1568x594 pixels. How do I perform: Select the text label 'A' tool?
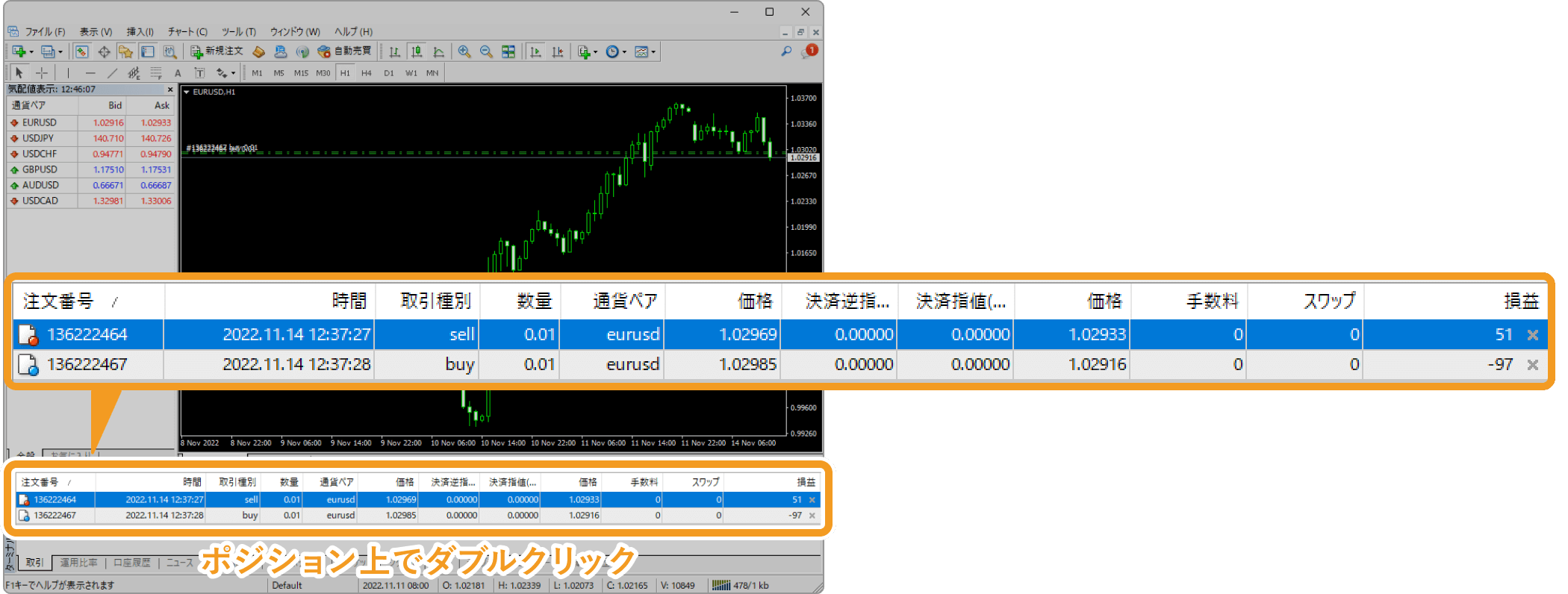[x=178, y=72]
